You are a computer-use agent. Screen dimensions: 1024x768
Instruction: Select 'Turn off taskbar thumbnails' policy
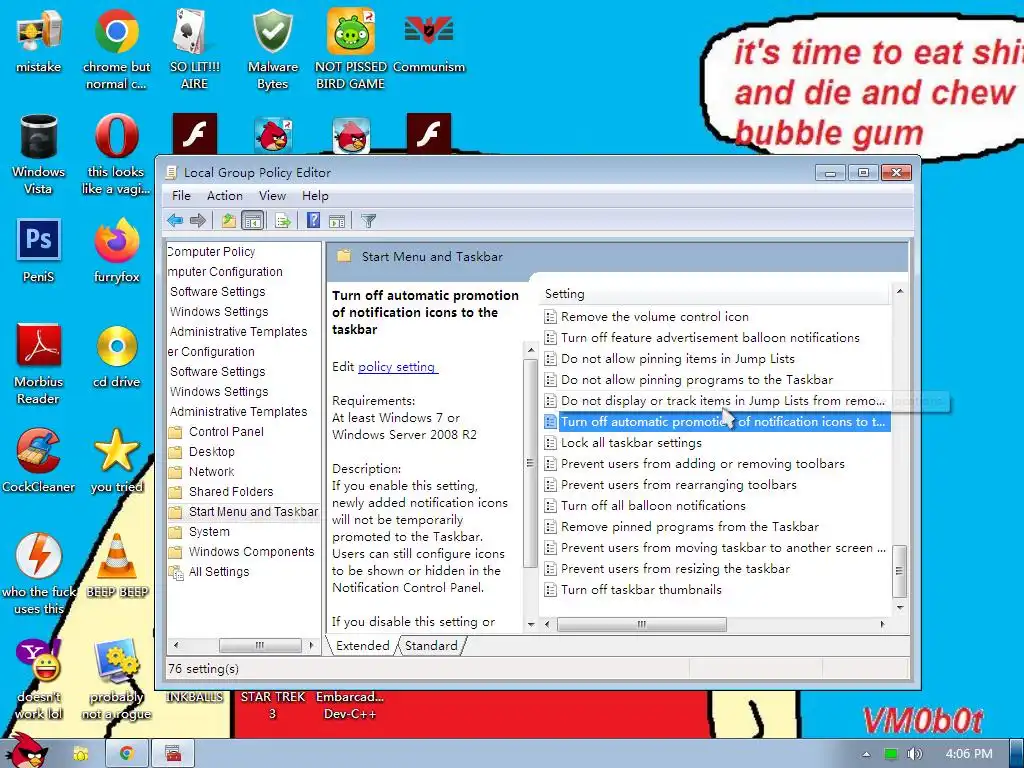pyautogui.click(x=641, y=590)
